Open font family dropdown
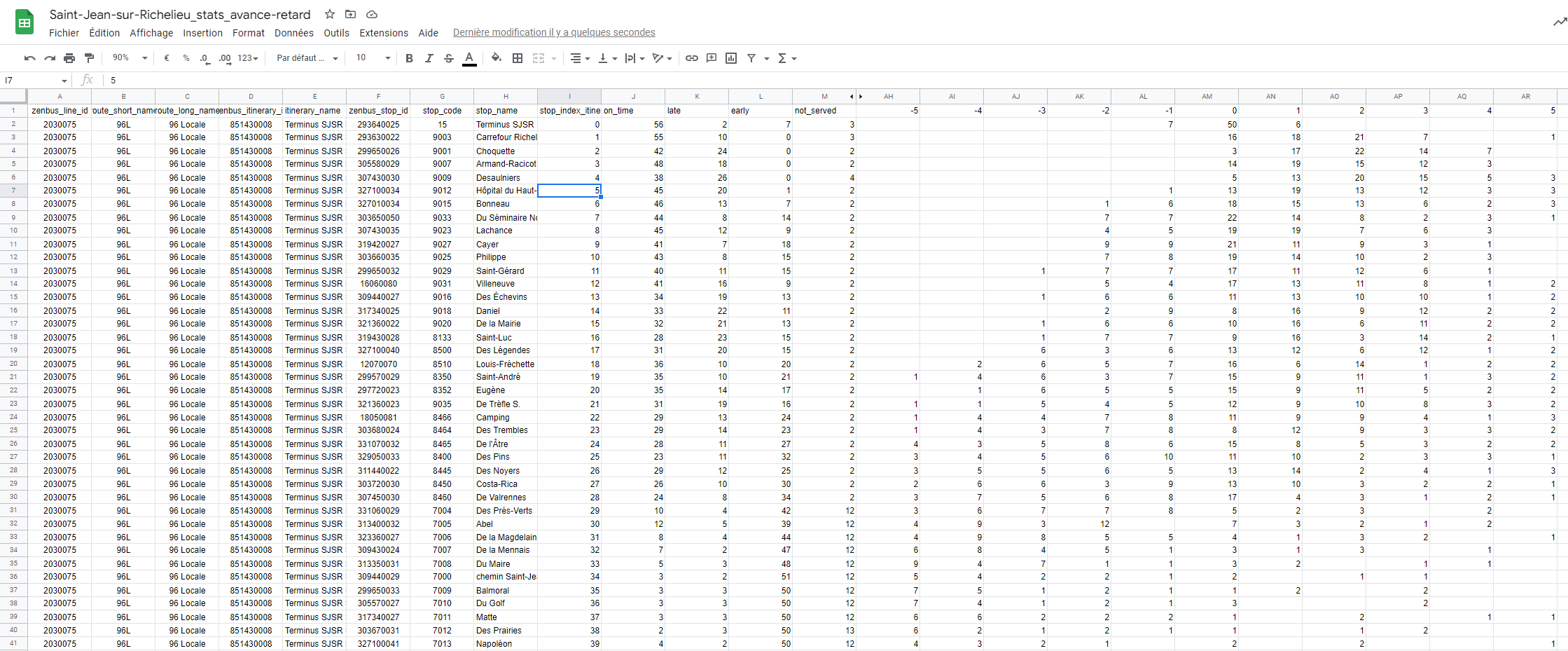Image resolution: width=1568 pixels, height=651 pixels. pyautogui.click(x=307, y=58)
